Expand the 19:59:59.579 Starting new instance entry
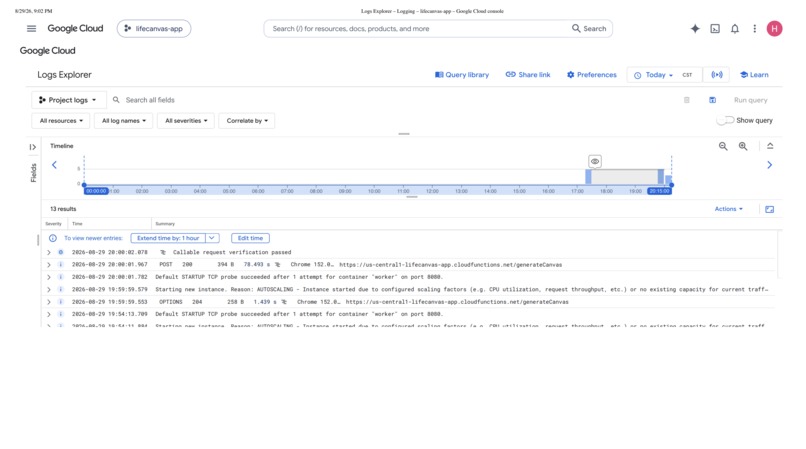806x449 pixels. (49, 290)
